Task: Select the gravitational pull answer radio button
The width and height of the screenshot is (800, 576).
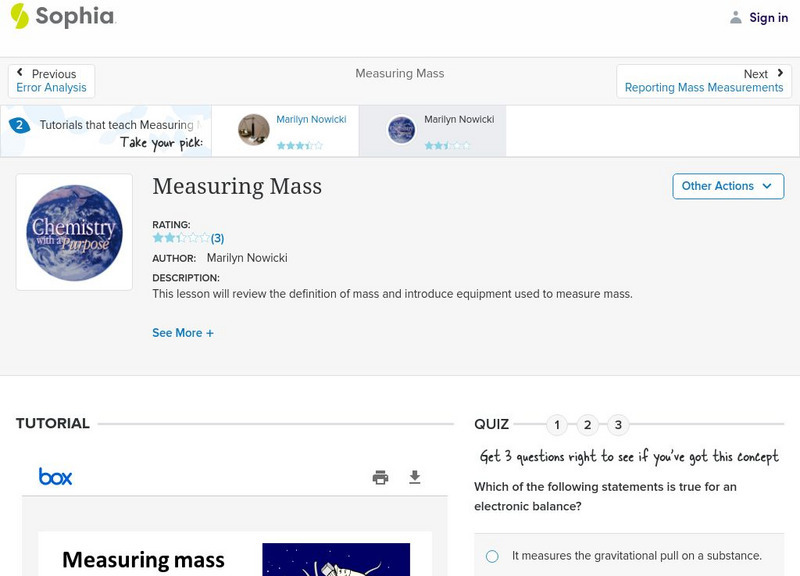Action: 492,556
